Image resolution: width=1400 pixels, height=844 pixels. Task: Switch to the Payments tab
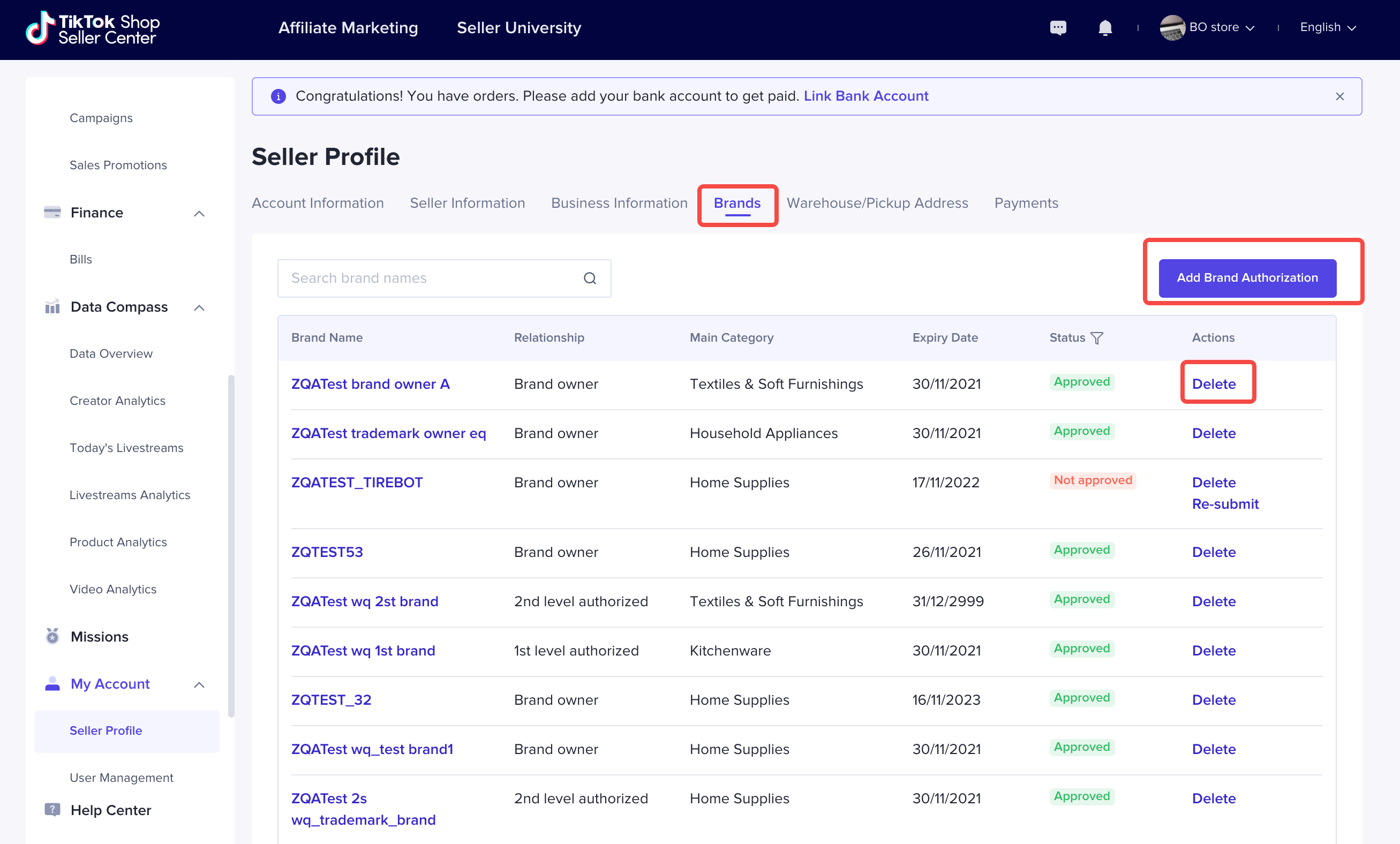1026,203
